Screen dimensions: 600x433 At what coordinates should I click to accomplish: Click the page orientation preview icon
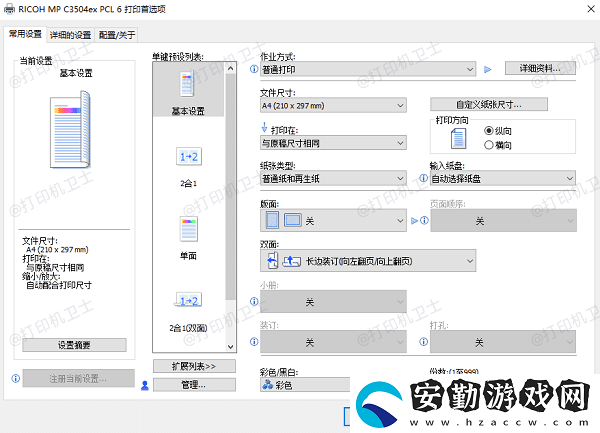458,138
